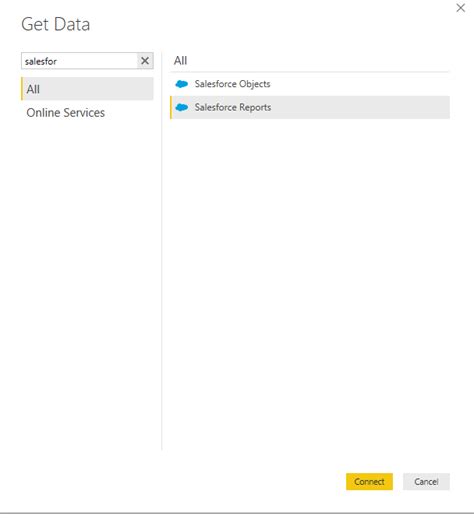Choose the Salesforce Objects connector
474x519 pixels.
point(310,84)
